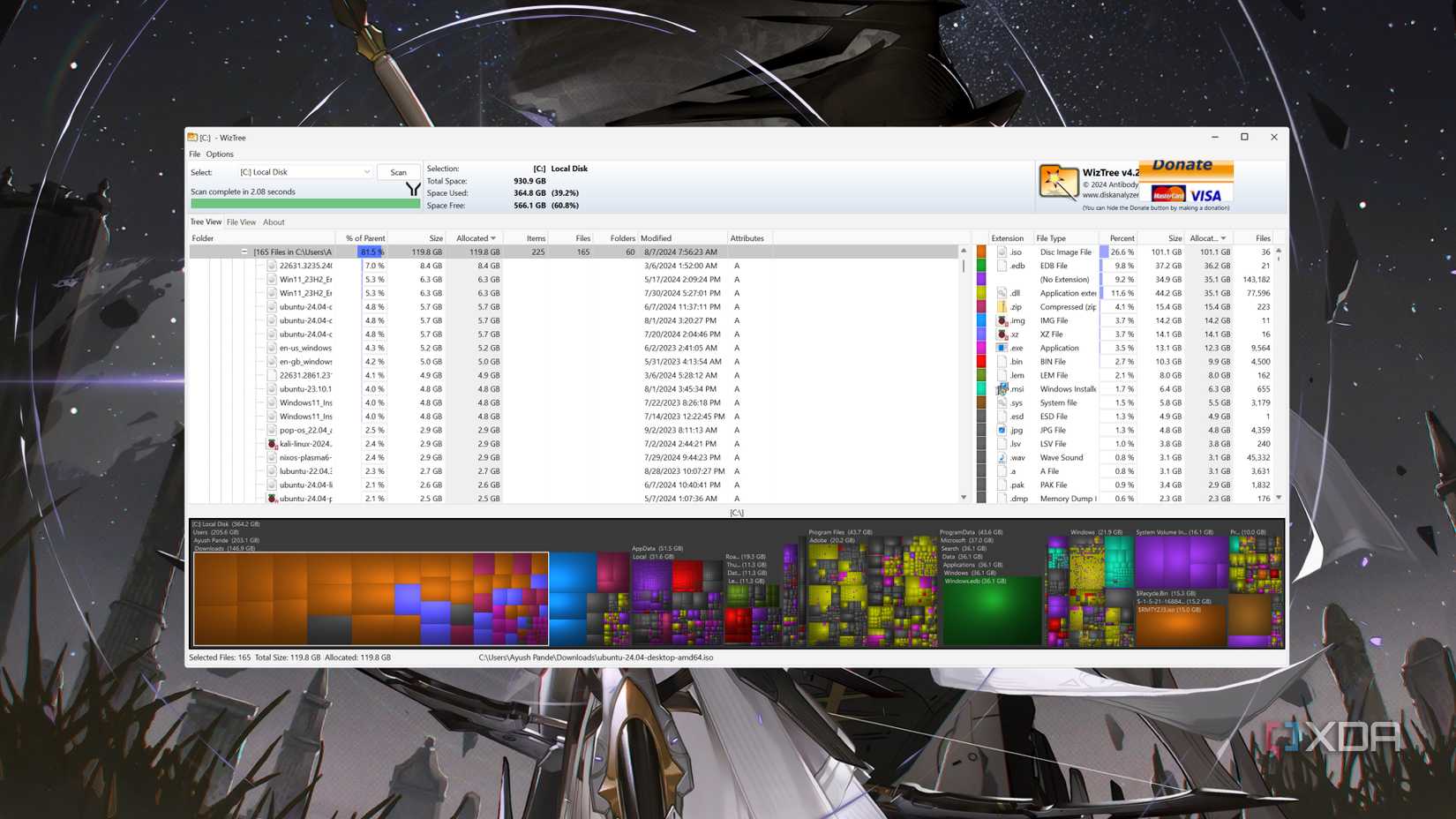
Task: Click the kali-linux-2024 file icon
Action: [272, 444]
